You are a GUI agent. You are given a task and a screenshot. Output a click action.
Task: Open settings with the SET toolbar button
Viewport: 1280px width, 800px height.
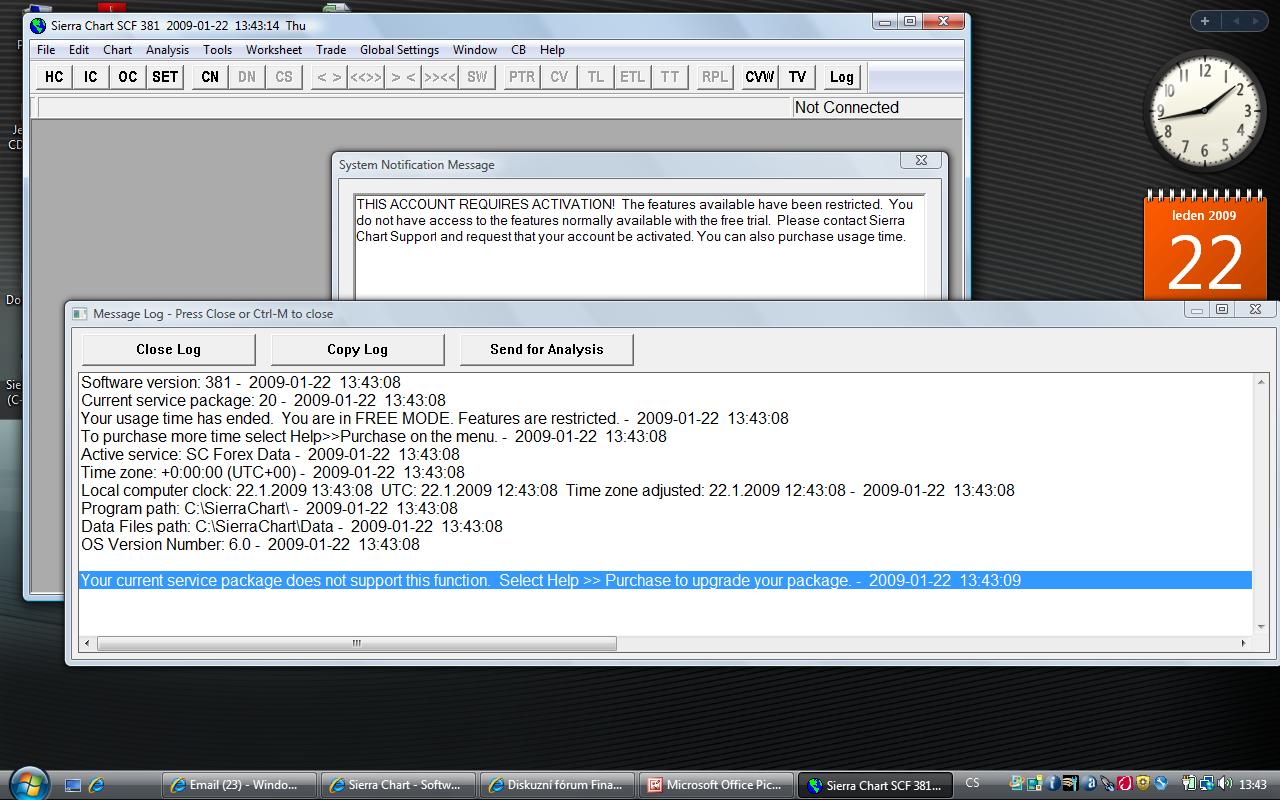click(x=165, y=77)
